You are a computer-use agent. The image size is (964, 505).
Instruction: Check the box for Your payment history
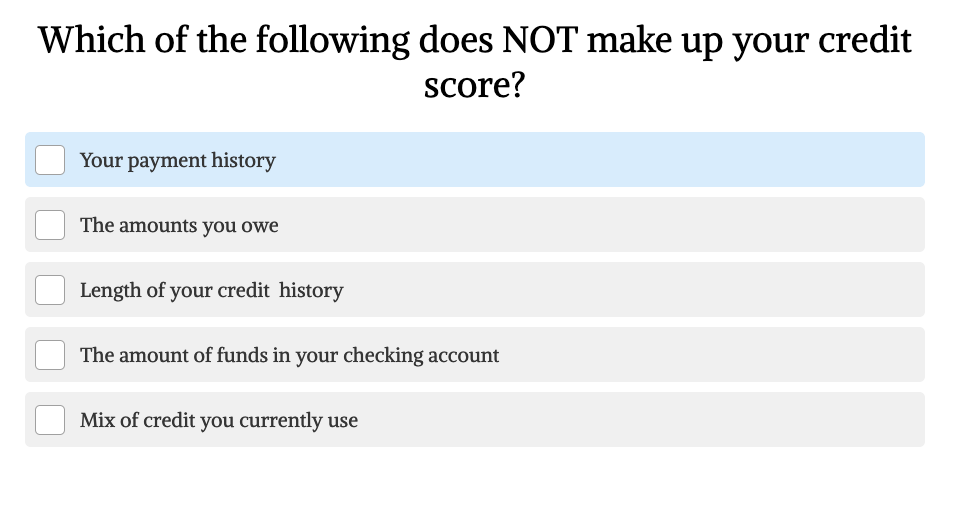tap(50, 160)
